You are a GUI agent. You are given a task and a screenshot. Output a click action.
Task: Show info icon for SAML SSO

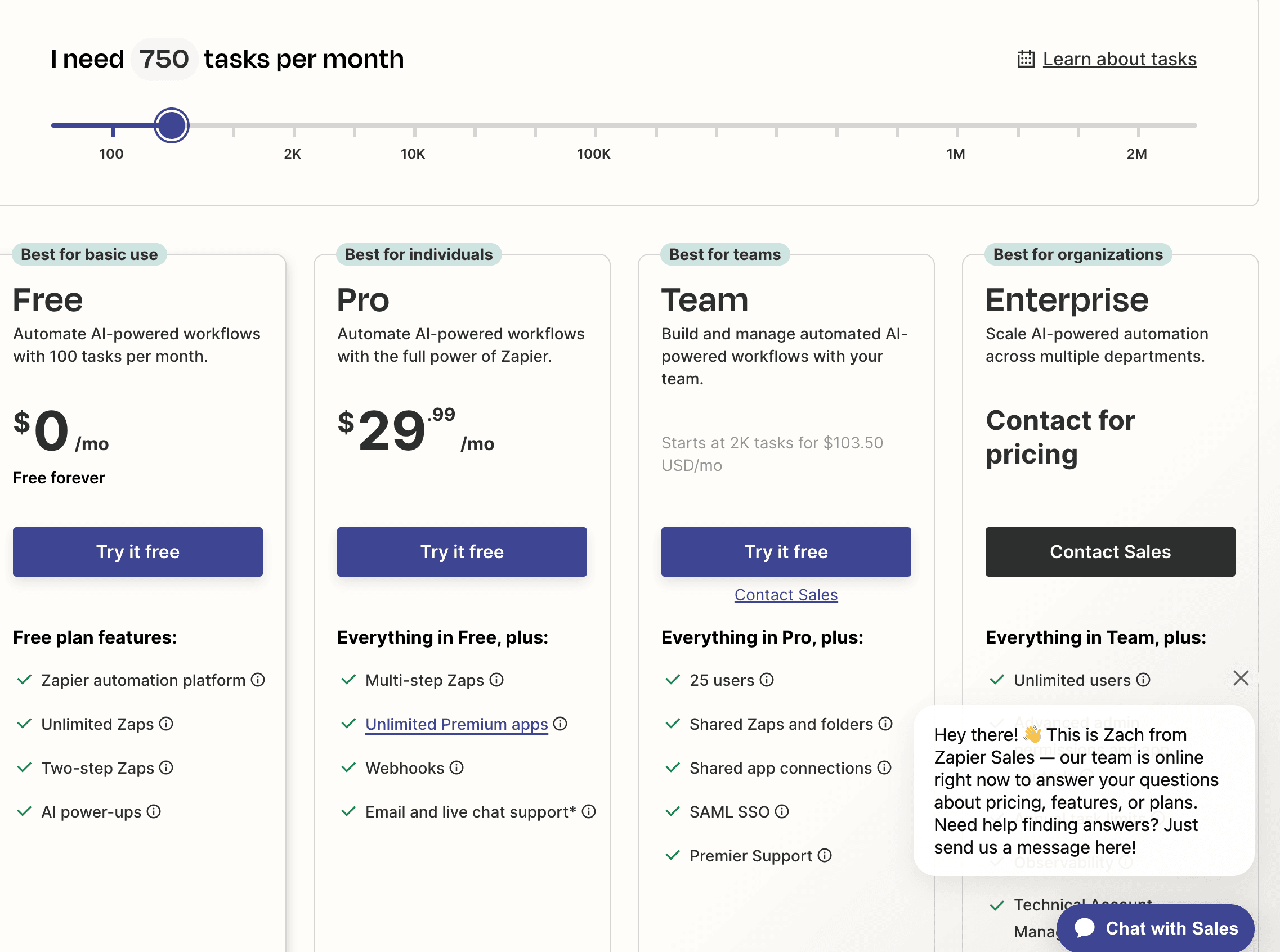tap(781, 811)
